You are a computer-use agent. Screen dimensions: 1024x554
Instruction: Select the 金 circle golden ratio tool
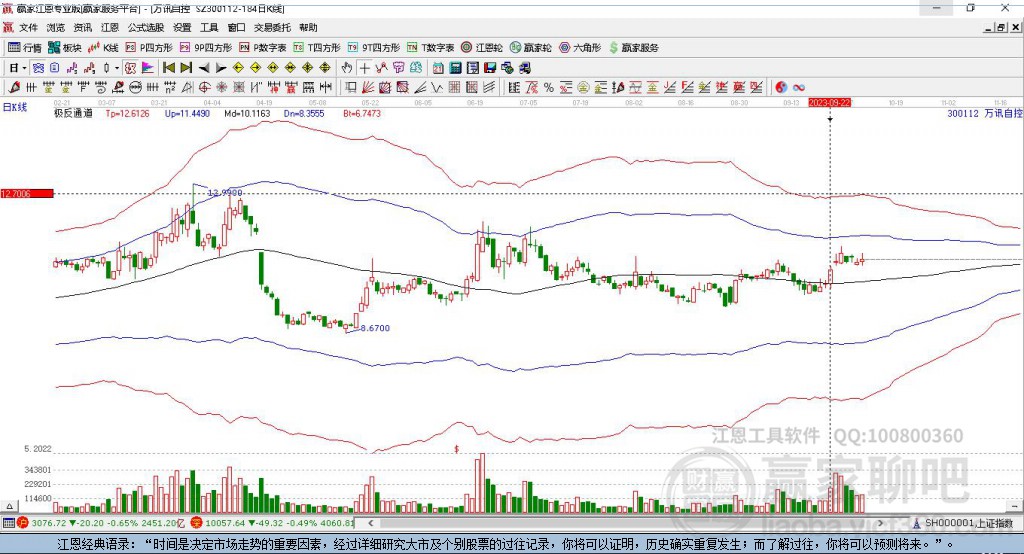pos(583,87)
